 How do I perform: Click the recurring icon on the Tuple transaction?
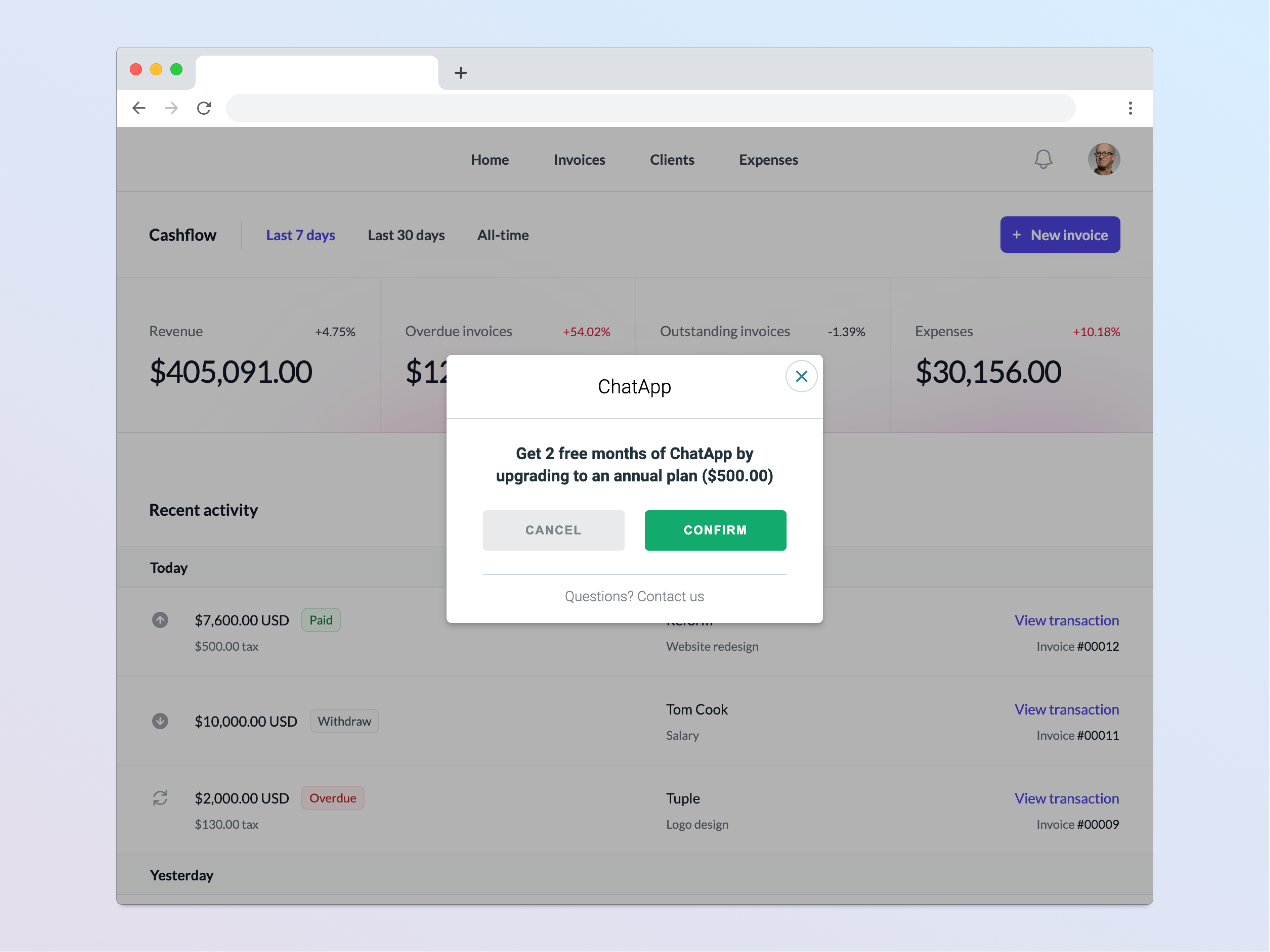[160, 798]
